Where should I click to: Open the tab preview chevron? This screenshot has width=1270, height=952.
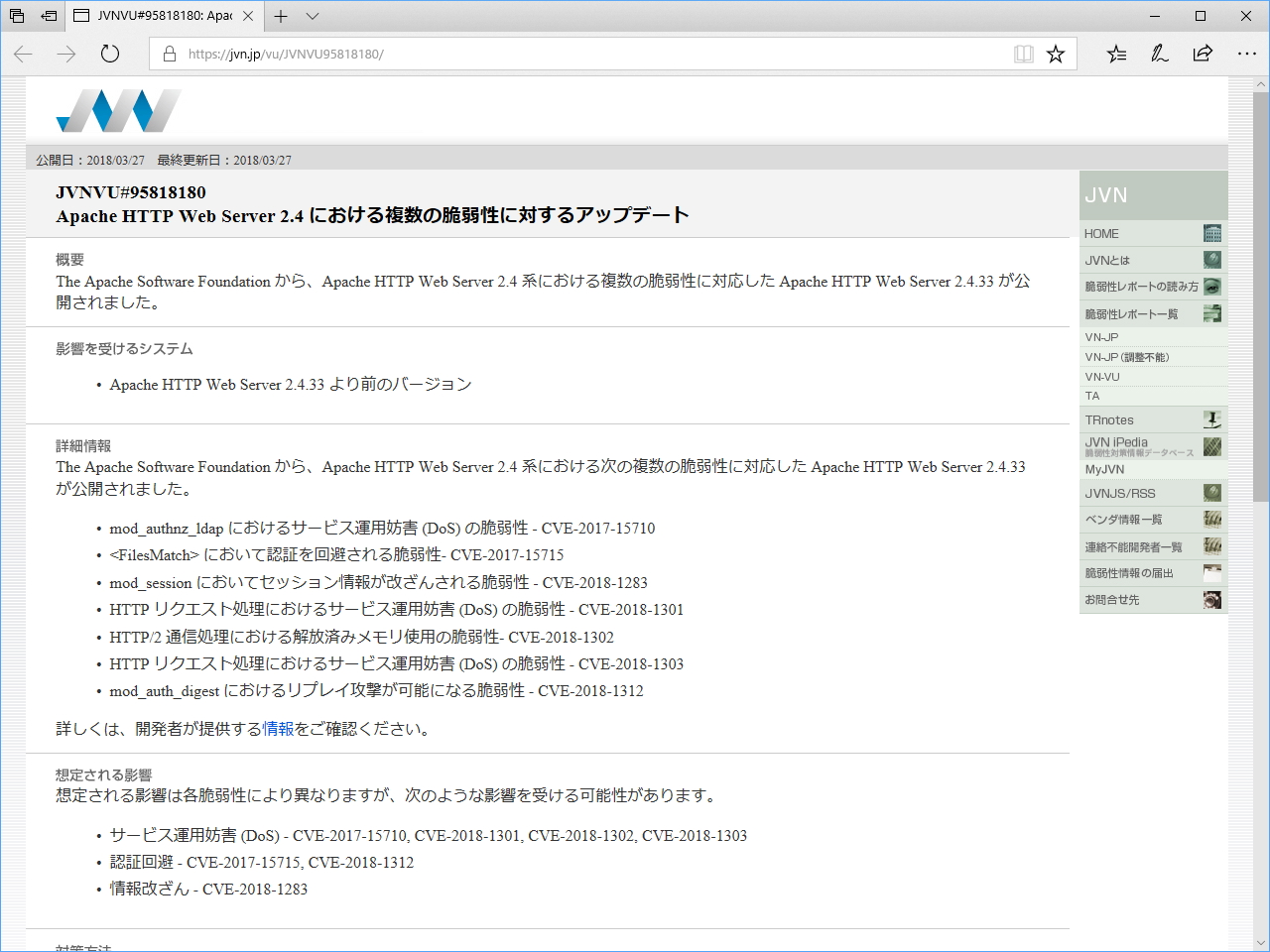(x=312, y=16)
